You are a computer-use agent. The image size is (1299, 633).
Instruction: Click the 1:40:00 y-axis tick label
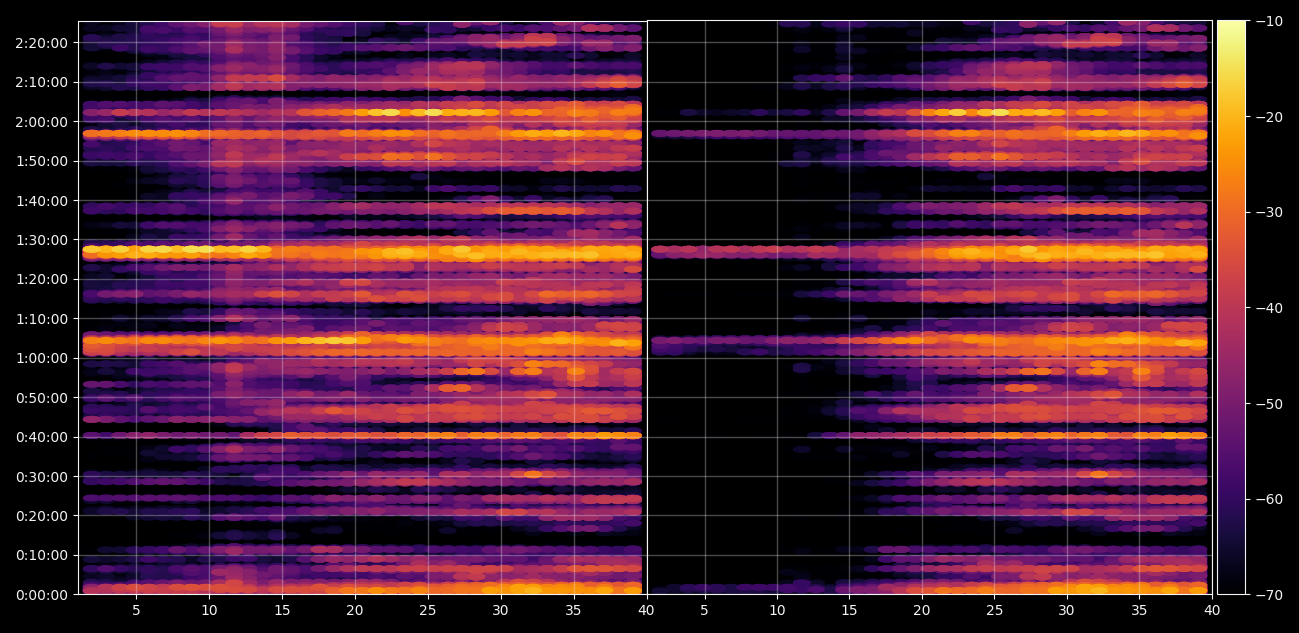coord(42,201)
